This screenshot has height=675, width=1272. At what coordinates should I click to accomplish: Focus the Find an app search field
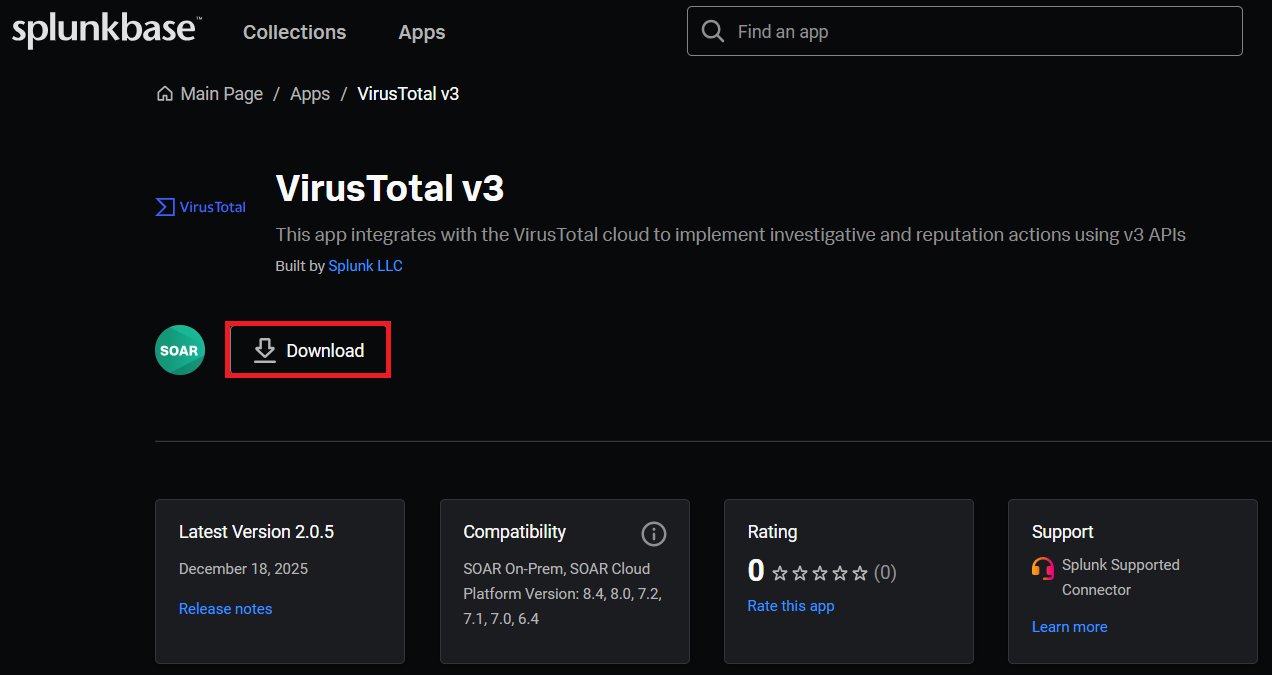(980, 32)
